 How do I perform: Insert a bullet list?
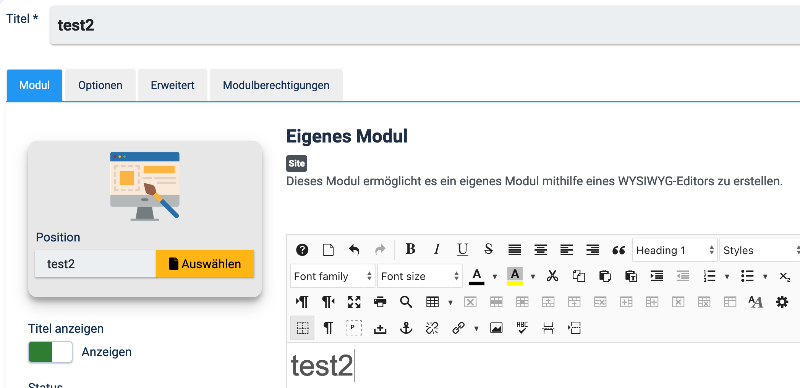coord(747,276)
